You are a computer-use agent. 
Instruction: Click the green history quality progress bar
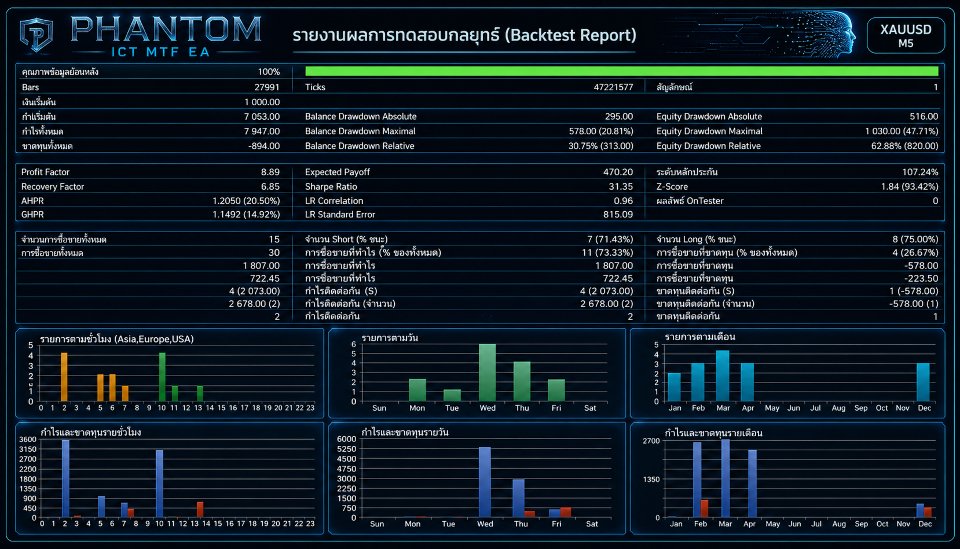[x=621, y=72]
